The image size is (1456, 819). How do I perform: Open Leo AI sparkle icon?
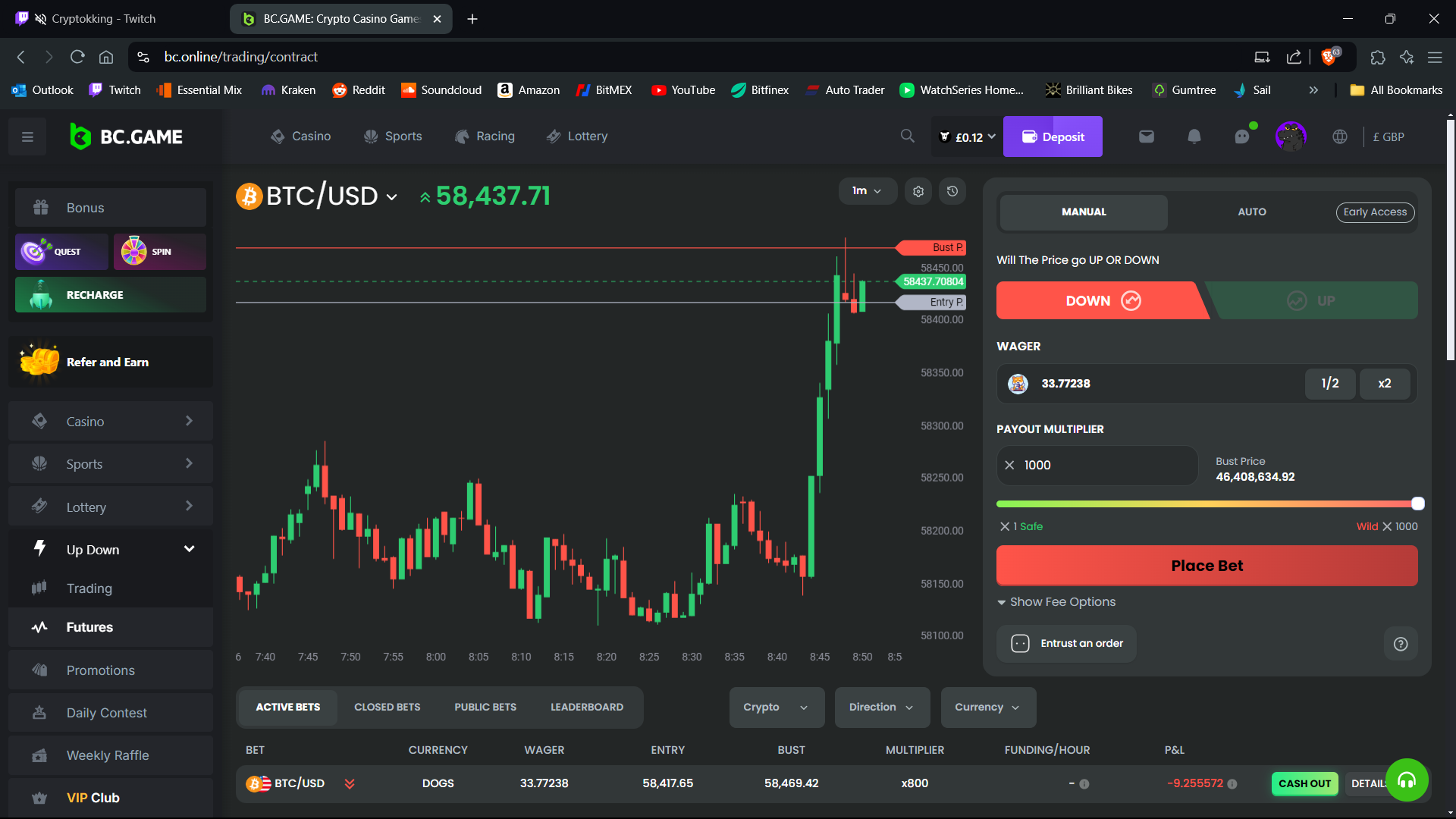coord(1407,57)
